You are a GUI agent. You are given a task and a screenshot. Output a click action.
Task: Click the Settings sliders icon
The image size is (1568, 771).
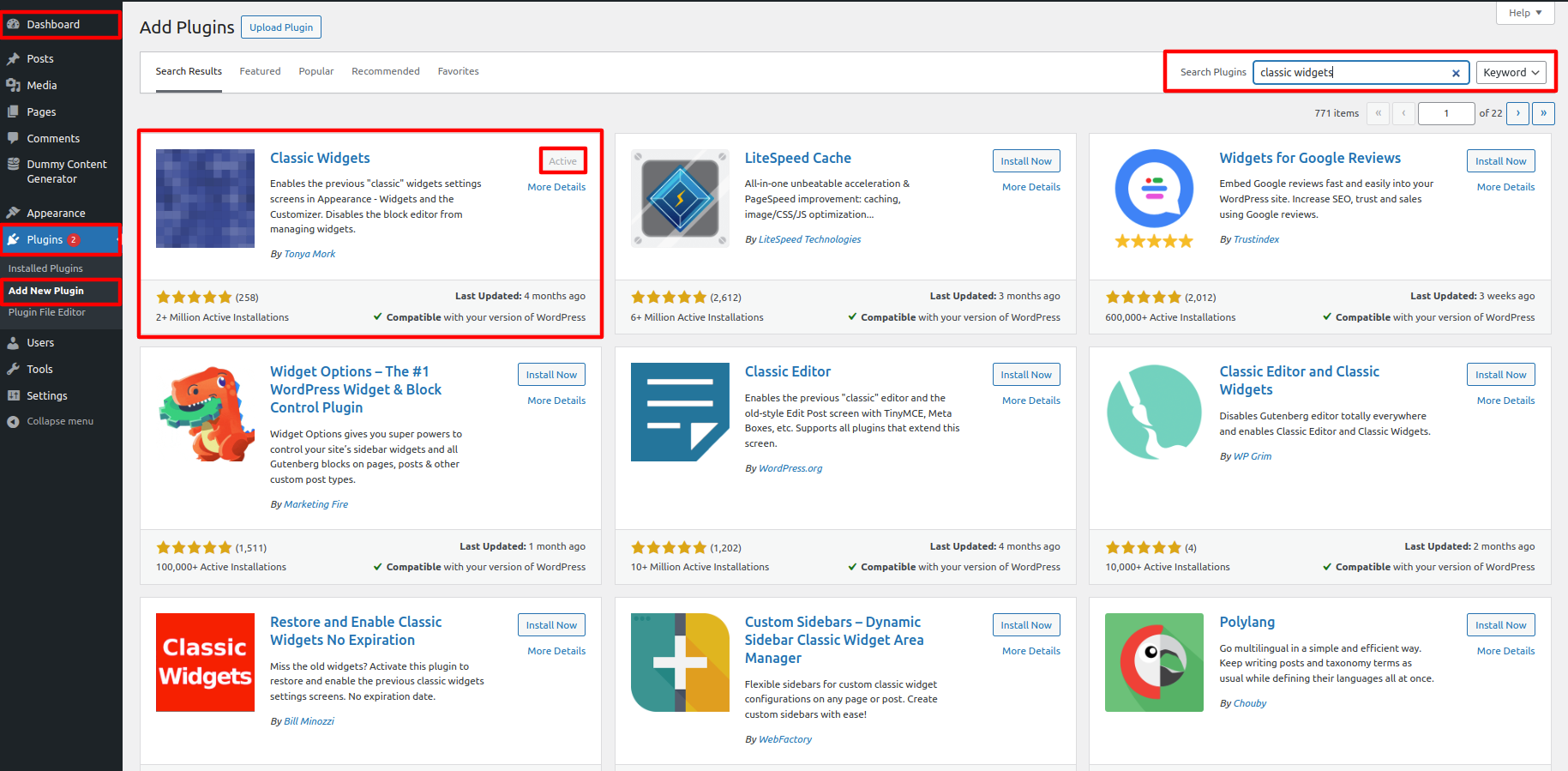13,395
